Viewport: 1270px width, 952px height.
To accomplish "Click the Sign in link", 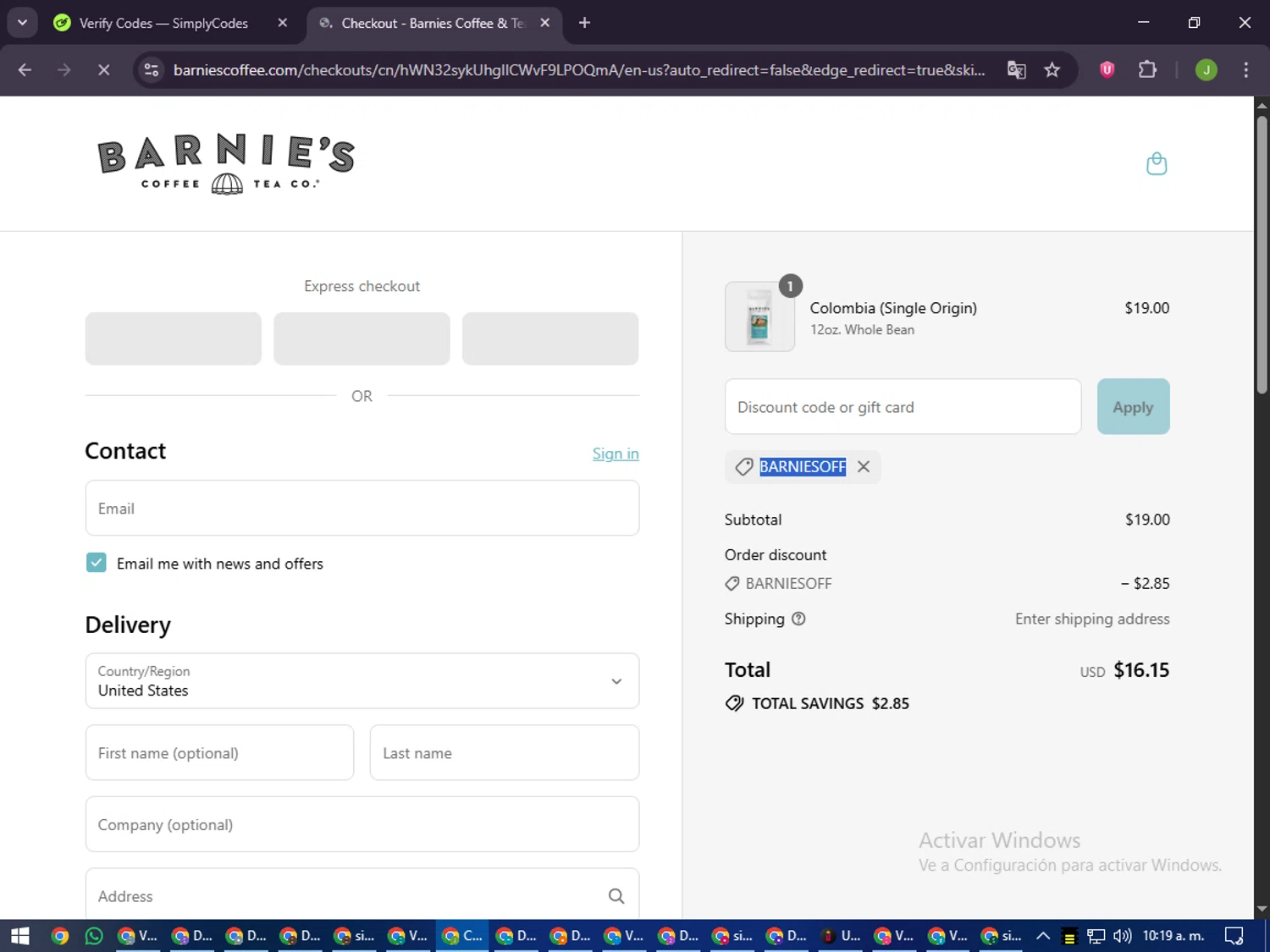I will point(616,454).
